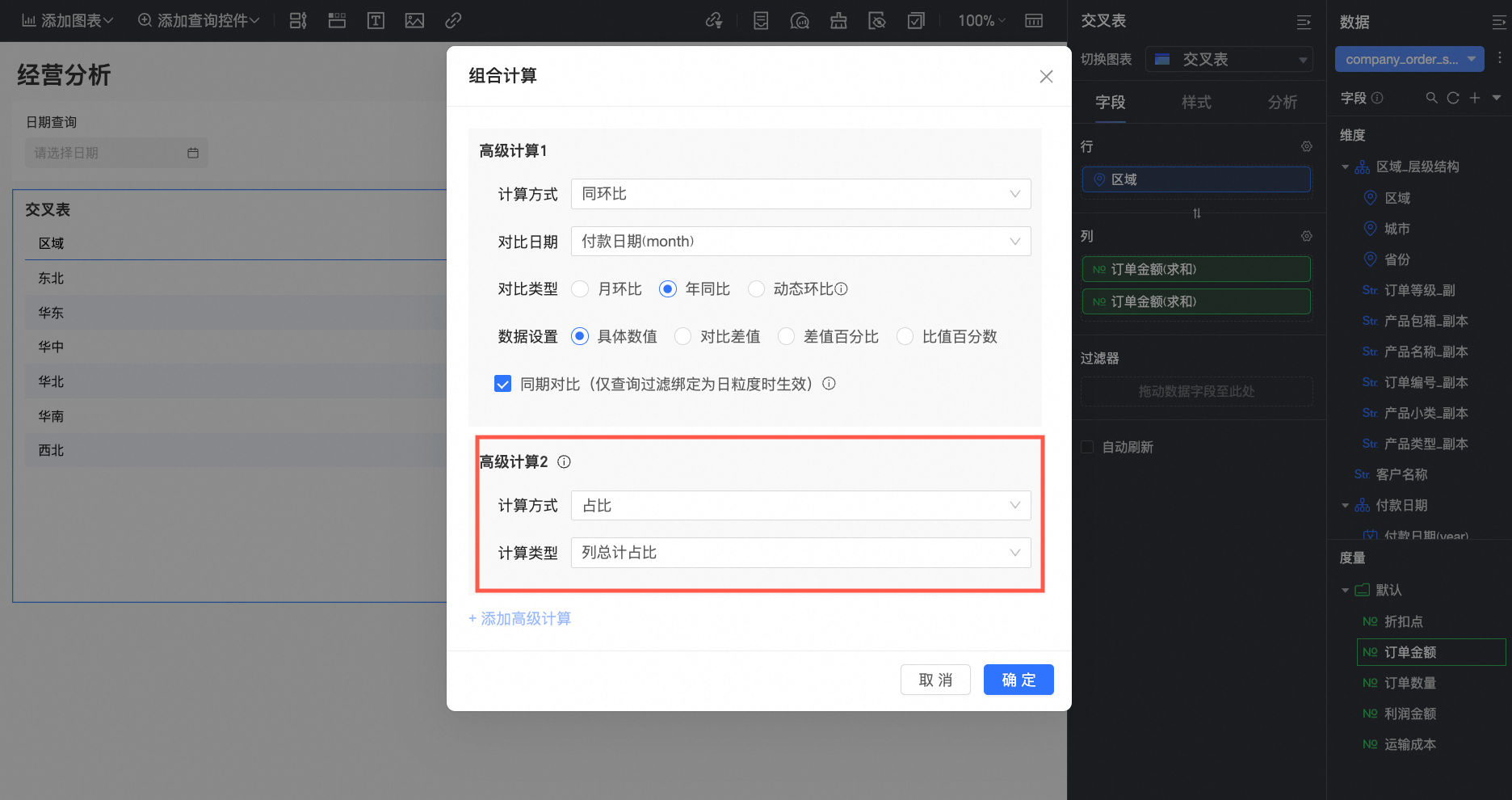This screenshot has width=1512, height=800.
Task: Enable the 自动刷新 checkbox
Action: tap(1087, 447)
